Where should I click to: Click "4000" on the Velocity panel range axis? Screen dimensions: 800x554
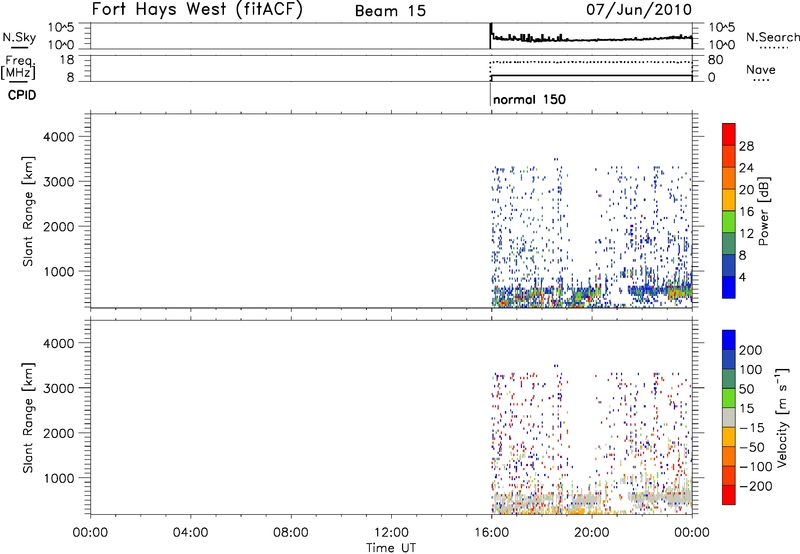pos(59,343)
